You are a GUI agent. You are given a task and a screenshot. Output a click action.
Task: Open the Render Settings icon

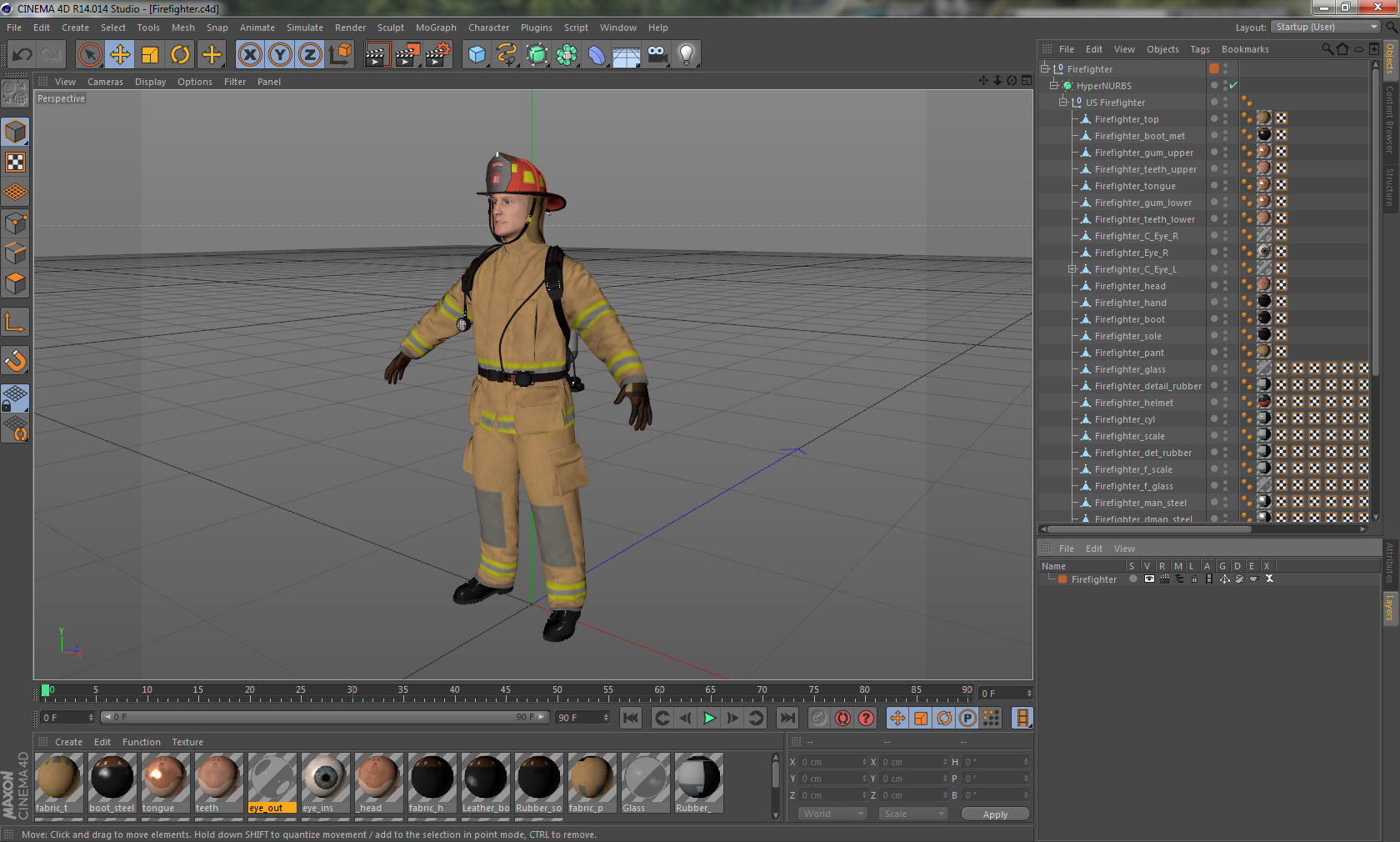(x=438, y=55)
